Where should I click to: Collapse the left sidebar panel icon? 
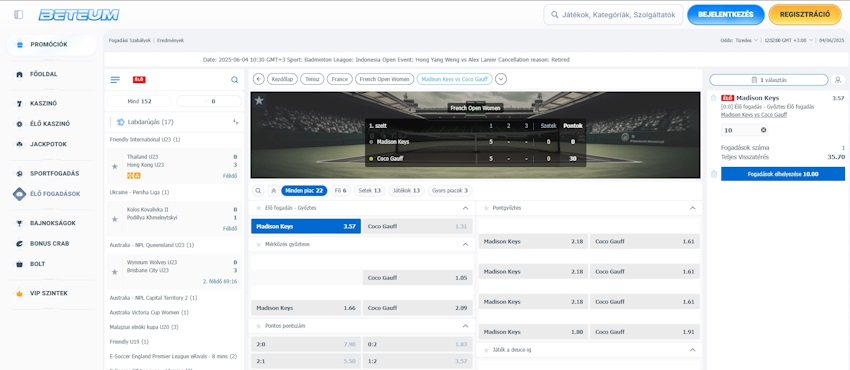click(x=18, y=15)
